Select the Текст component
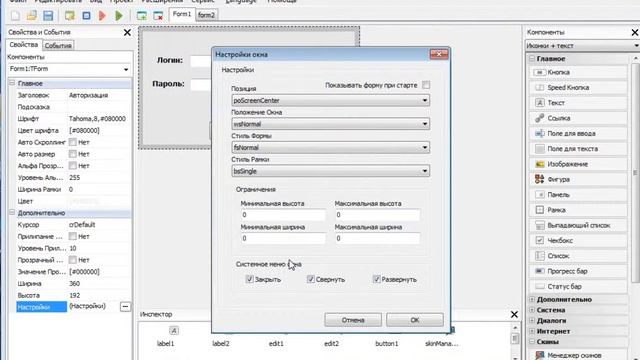This screenshot has height=360, width=640. tap(578, 103)
